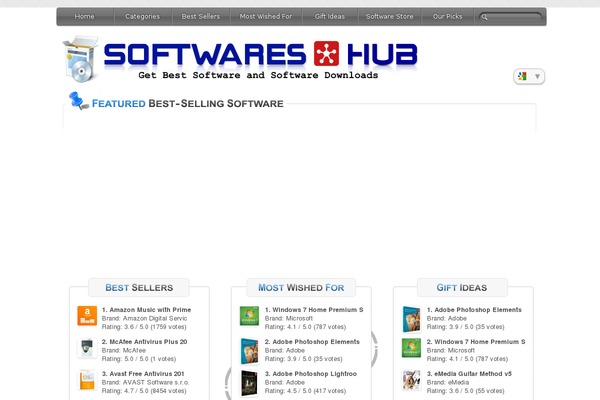Click Featured Best-Selling Software heading
This screenshot has width=600, height=400.
(x=188, y=104)
